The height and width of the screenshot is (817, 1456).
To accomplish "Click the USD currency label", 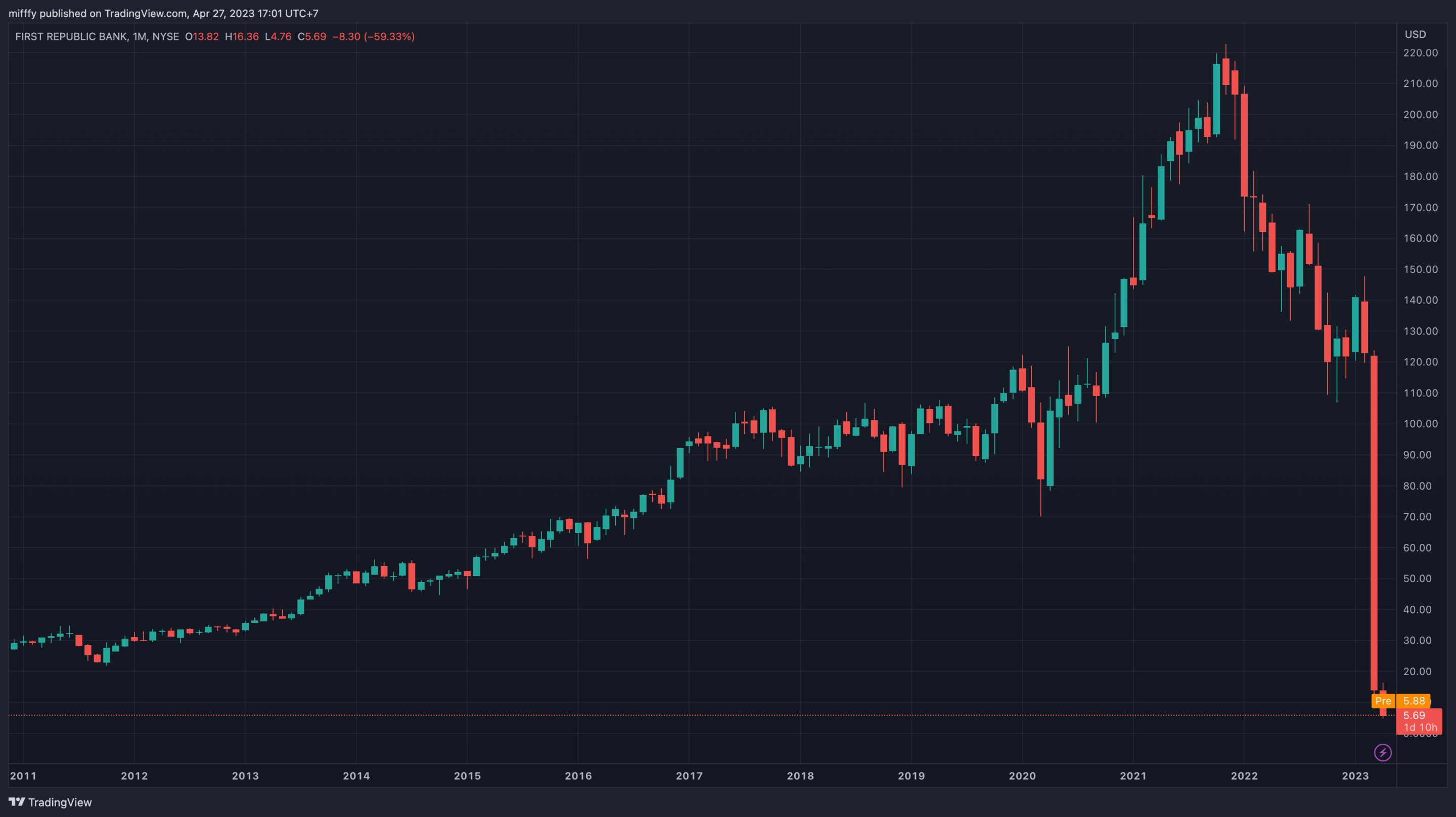I will pyautogui.click(x=1416, y=34).
